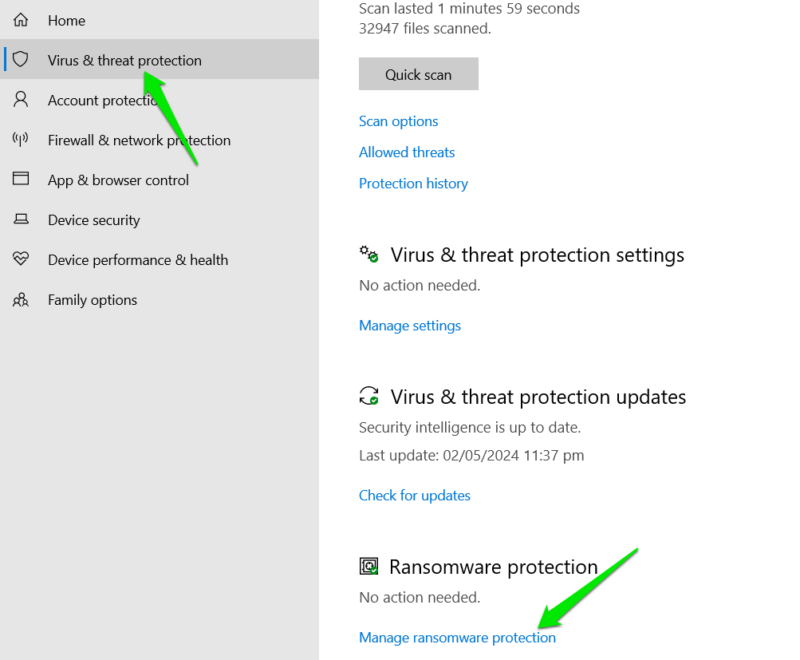Open Account protection via its person icon

[20, 100]
